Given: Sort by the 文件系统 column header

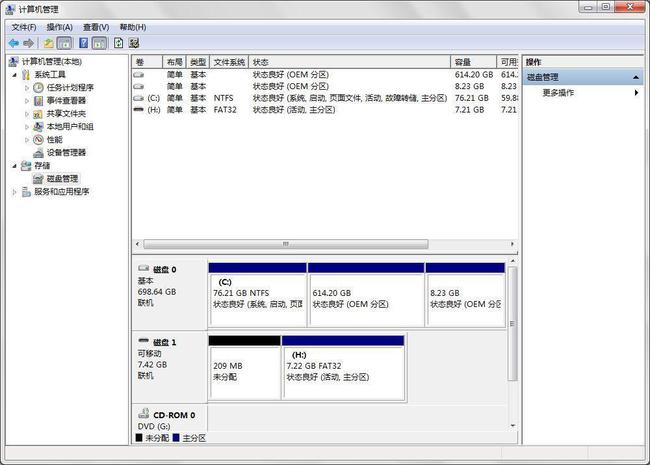Looking at the screenshot, I should pyautogui.click(x=229, y=62).
